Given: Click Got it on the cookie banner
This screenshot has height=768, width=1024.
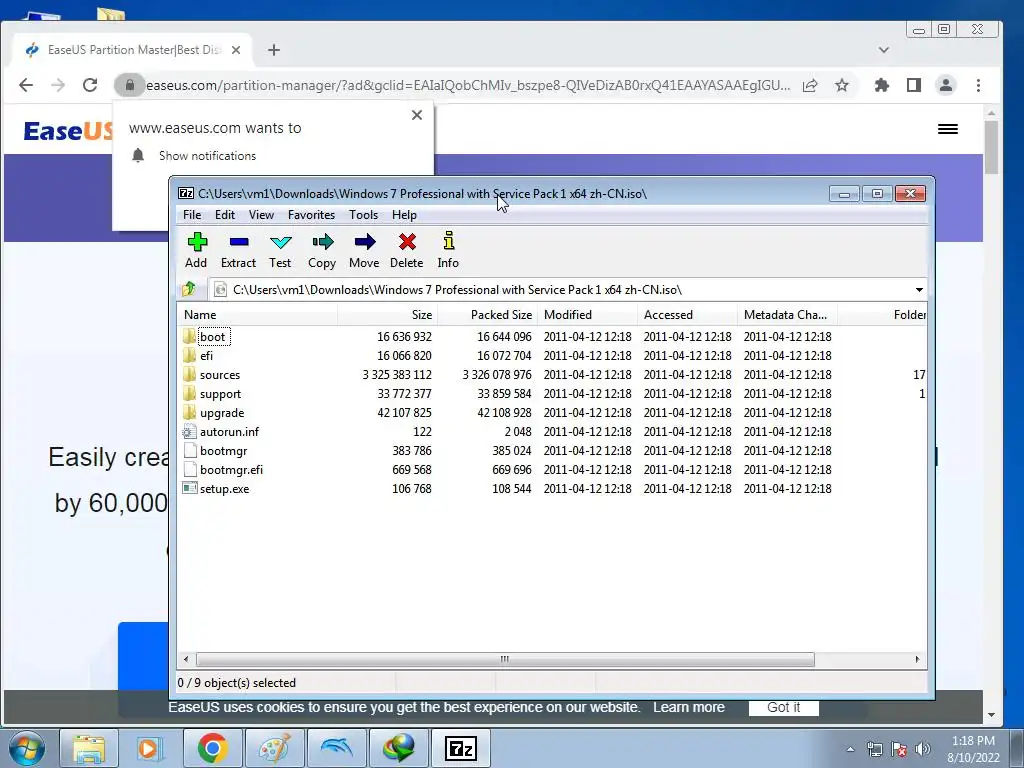Looking at the screenshot, I should coord(784,707).
